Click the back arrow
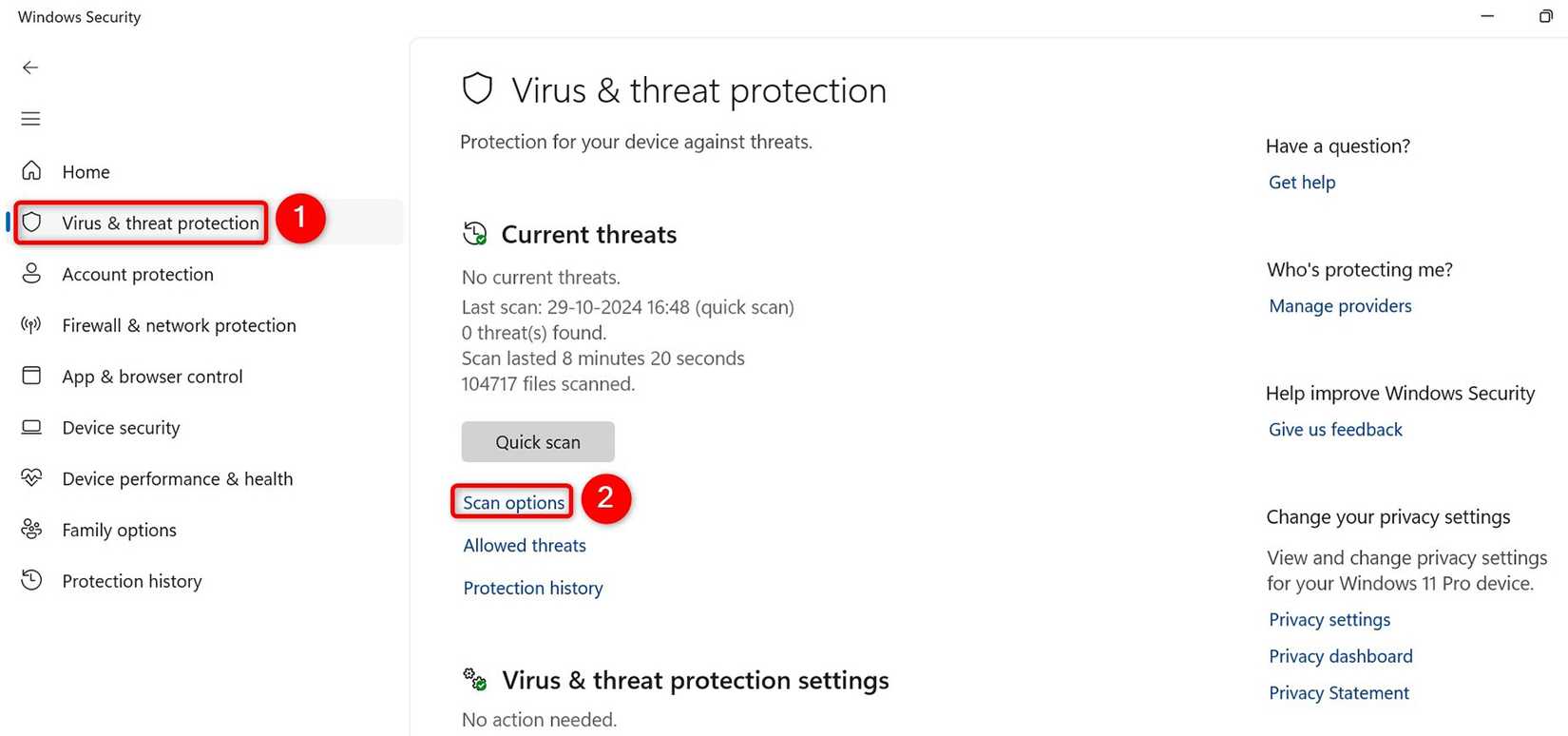This screenshot has width=1568, height=736. point(29,67)
